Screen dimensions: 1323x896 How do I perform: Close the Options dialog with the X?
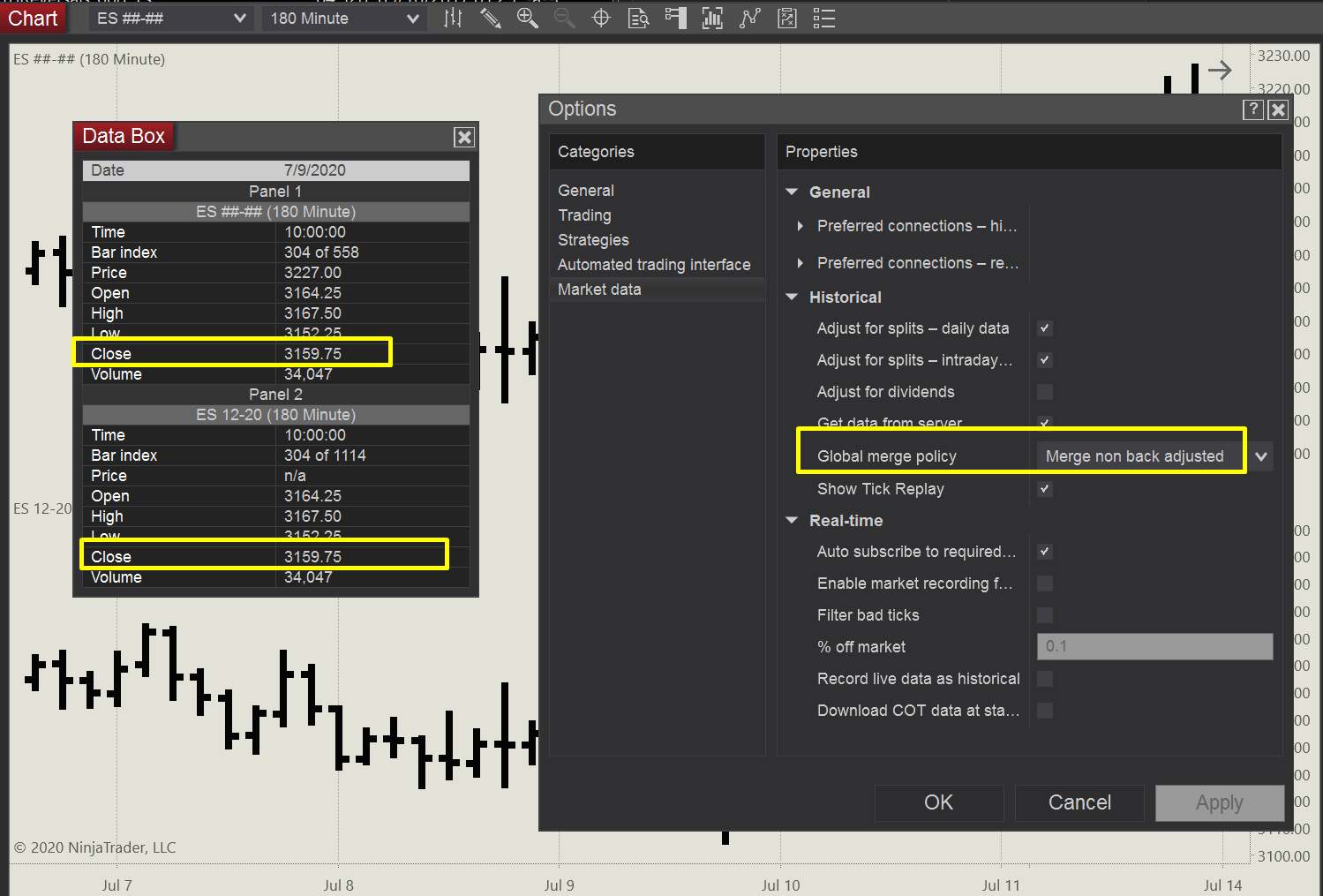(x=1278, y=109)
